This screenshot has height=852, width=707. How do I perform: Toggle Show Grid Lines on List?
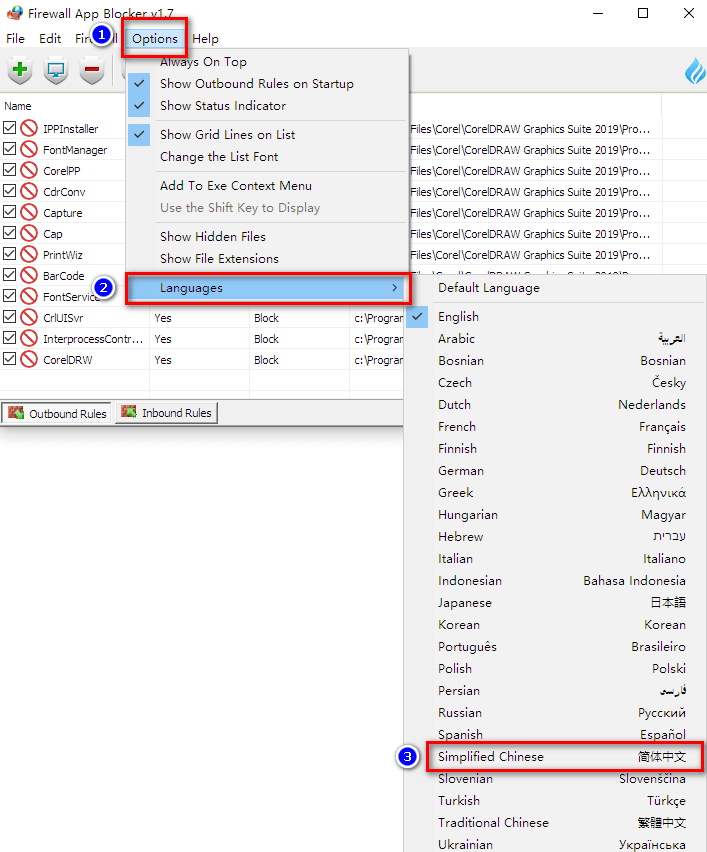point(267,135)
